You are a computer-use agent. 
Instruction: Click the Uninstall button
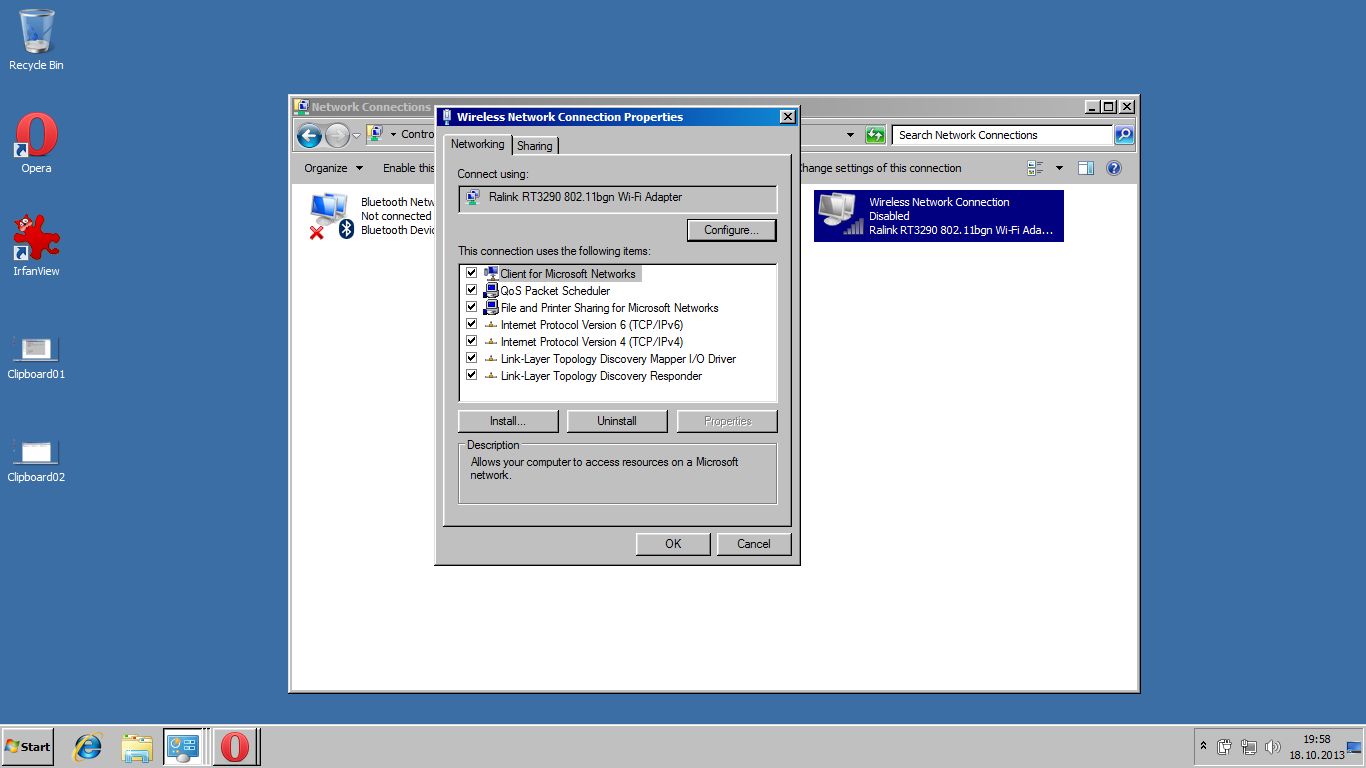[x=617, y=421]
